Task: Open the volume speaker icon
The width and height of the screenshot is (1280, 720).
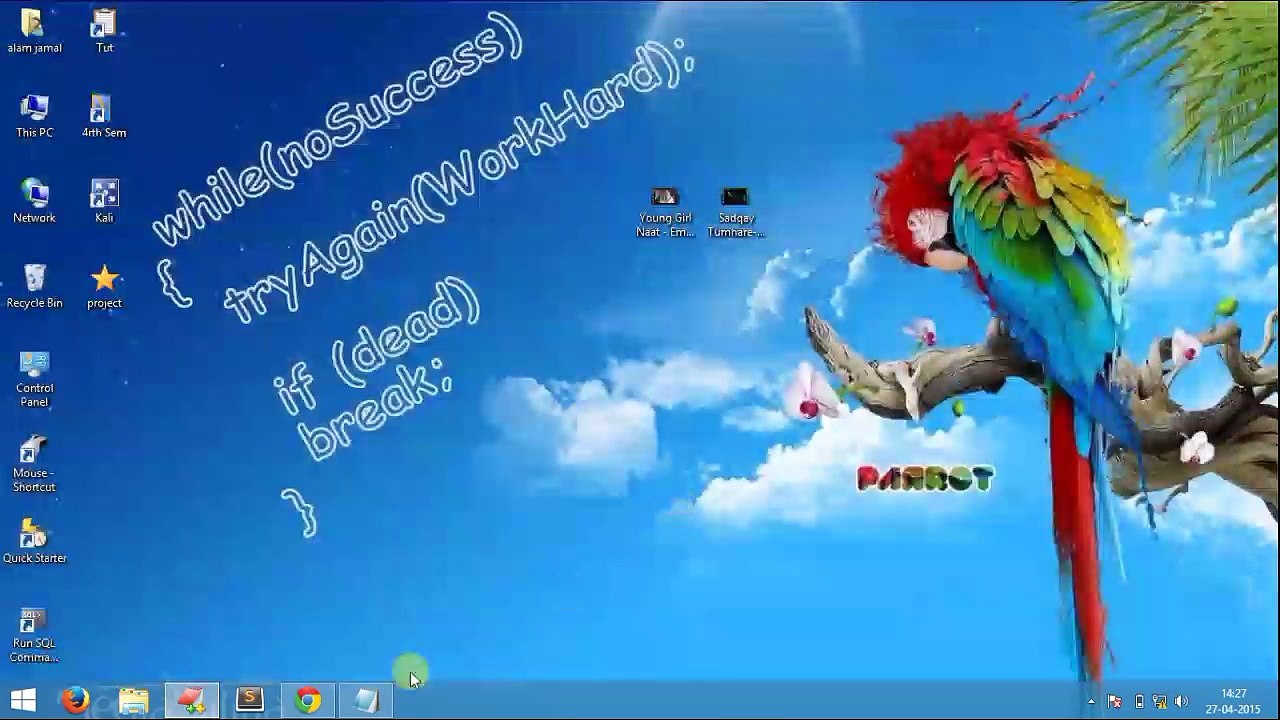Action: pos(1181,701)
